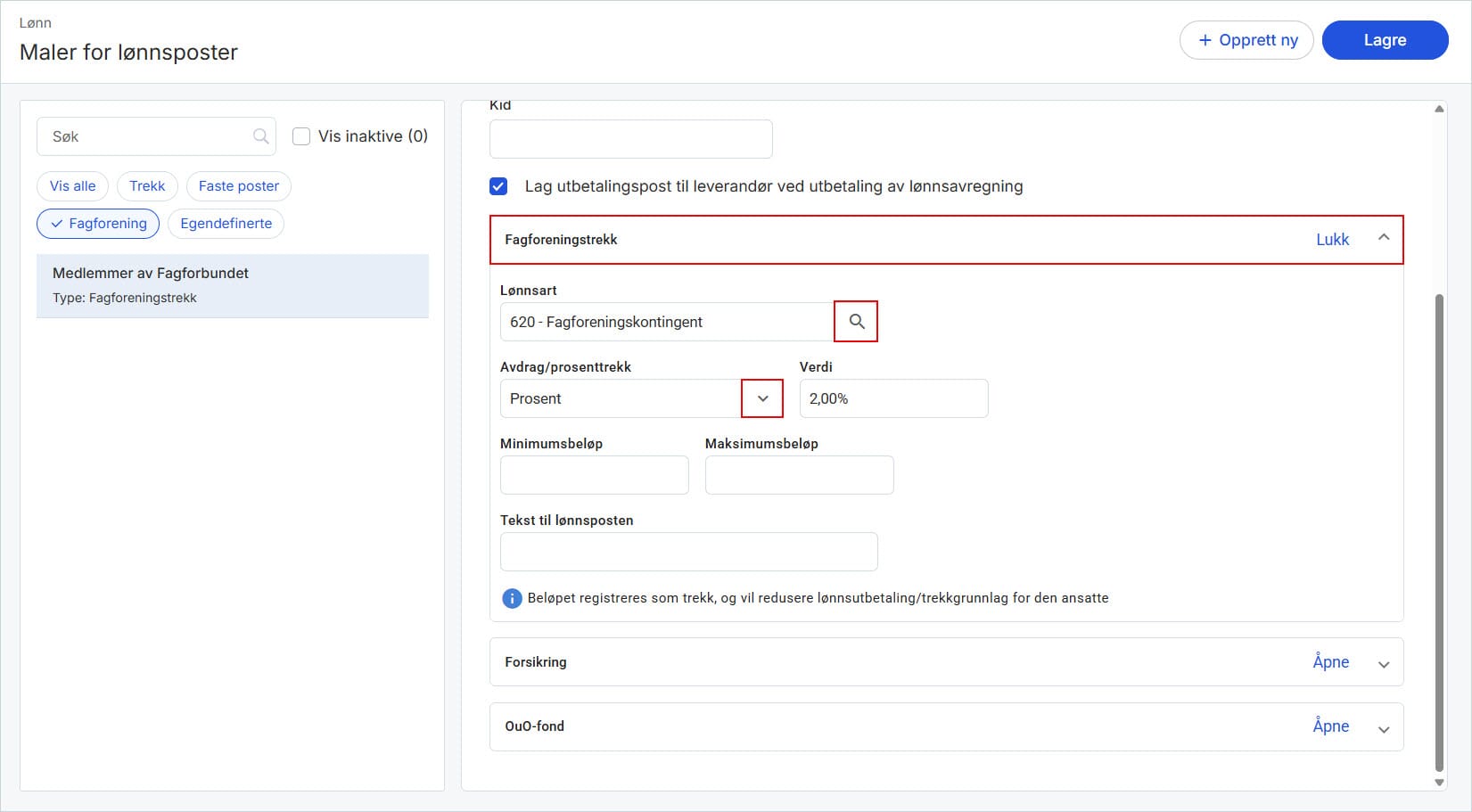Viewport: 1472px width, 812px height.
Task: Open the Avdrag/prosenttrekk dropdown arrow
Action: 762,398
